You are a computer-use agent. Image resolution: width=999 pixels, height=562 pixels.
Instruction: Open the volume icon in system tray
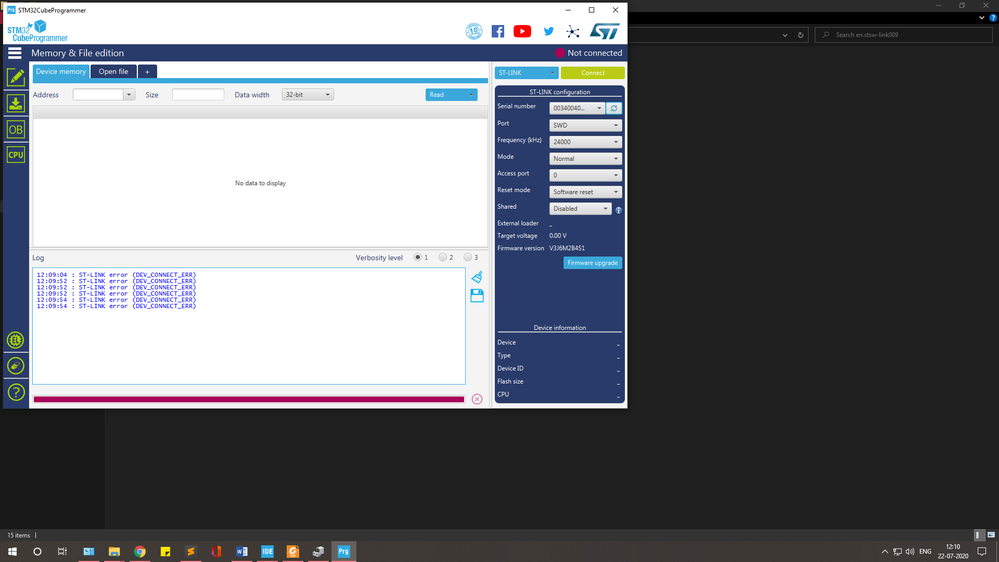click(x=910, y=552)
